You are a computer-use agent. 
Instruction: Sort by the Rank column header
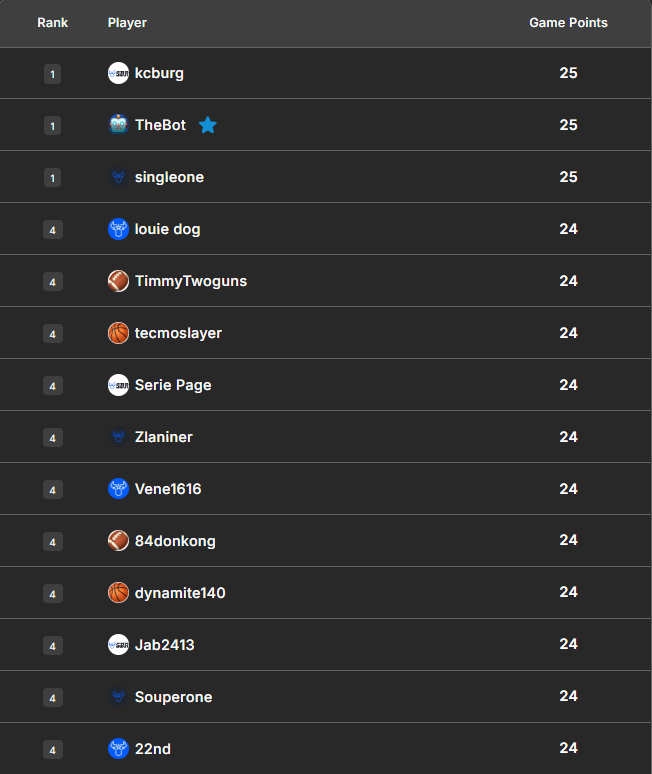(x=53, y=22)
